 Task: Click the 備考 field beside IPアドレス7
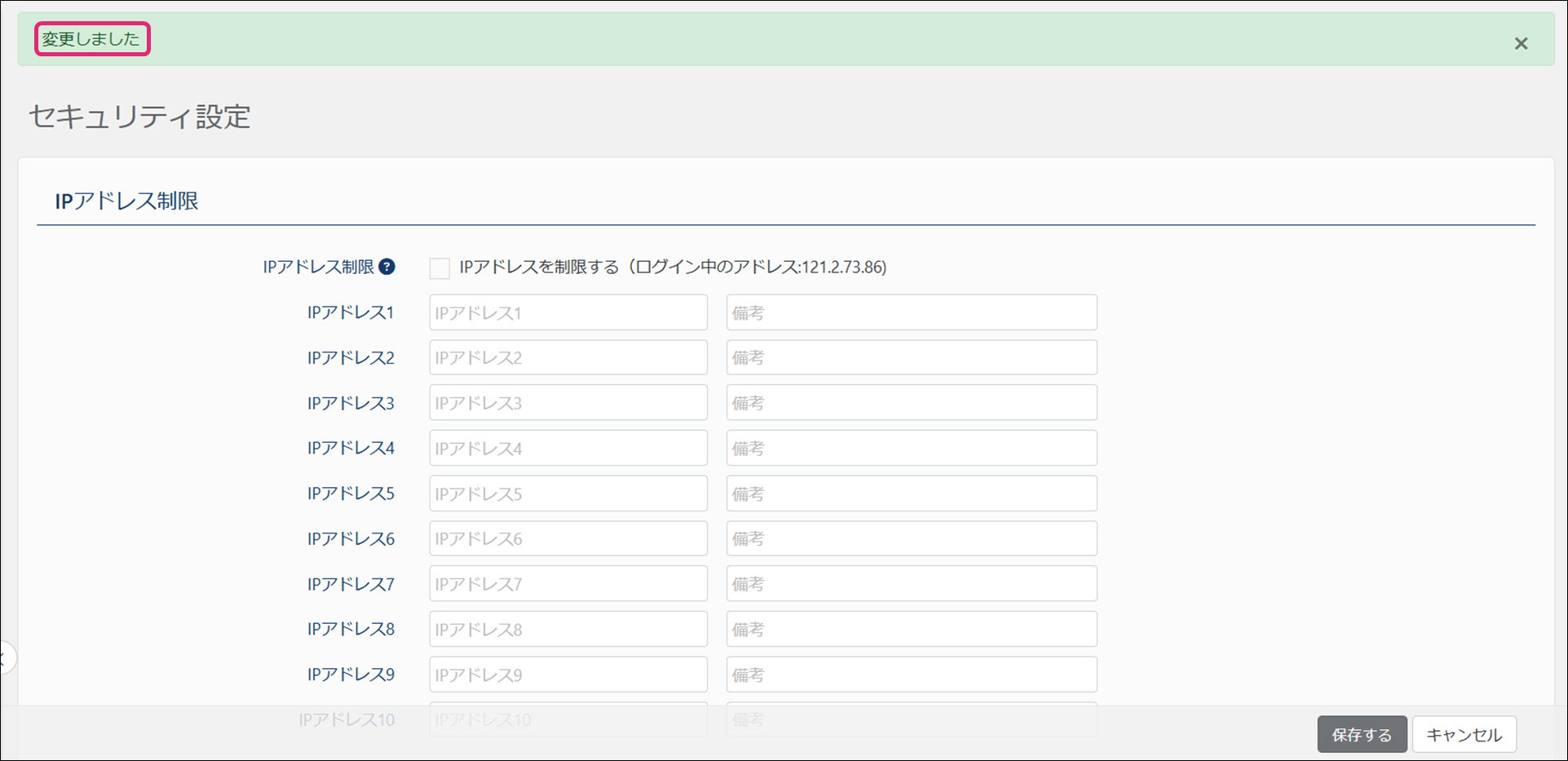tap(911, 584)
